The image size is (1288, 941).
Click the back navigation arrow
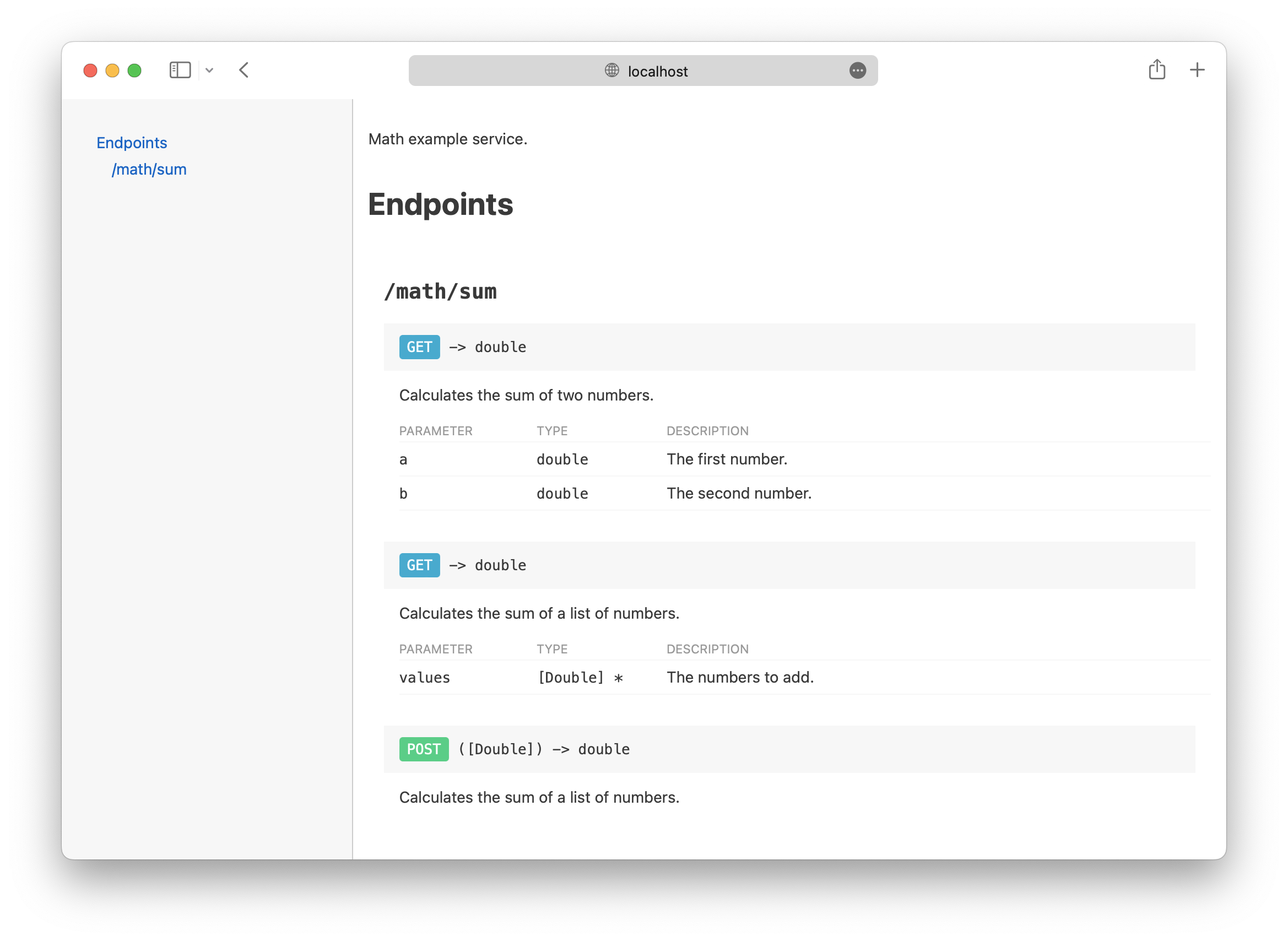(243, 70)
